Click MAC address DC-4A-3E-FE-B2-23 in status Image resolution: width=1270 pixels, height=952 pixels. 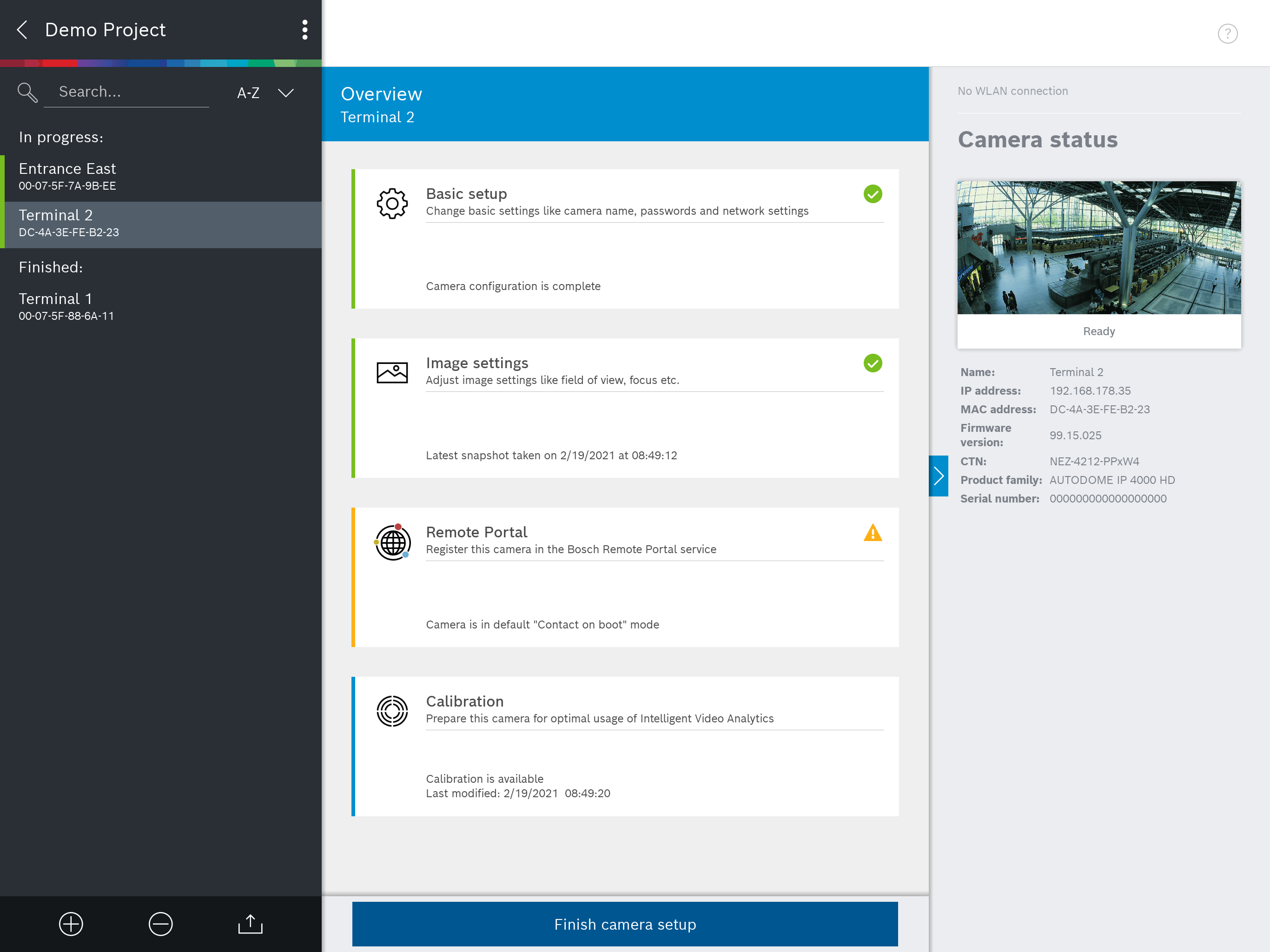point(1099,410)
